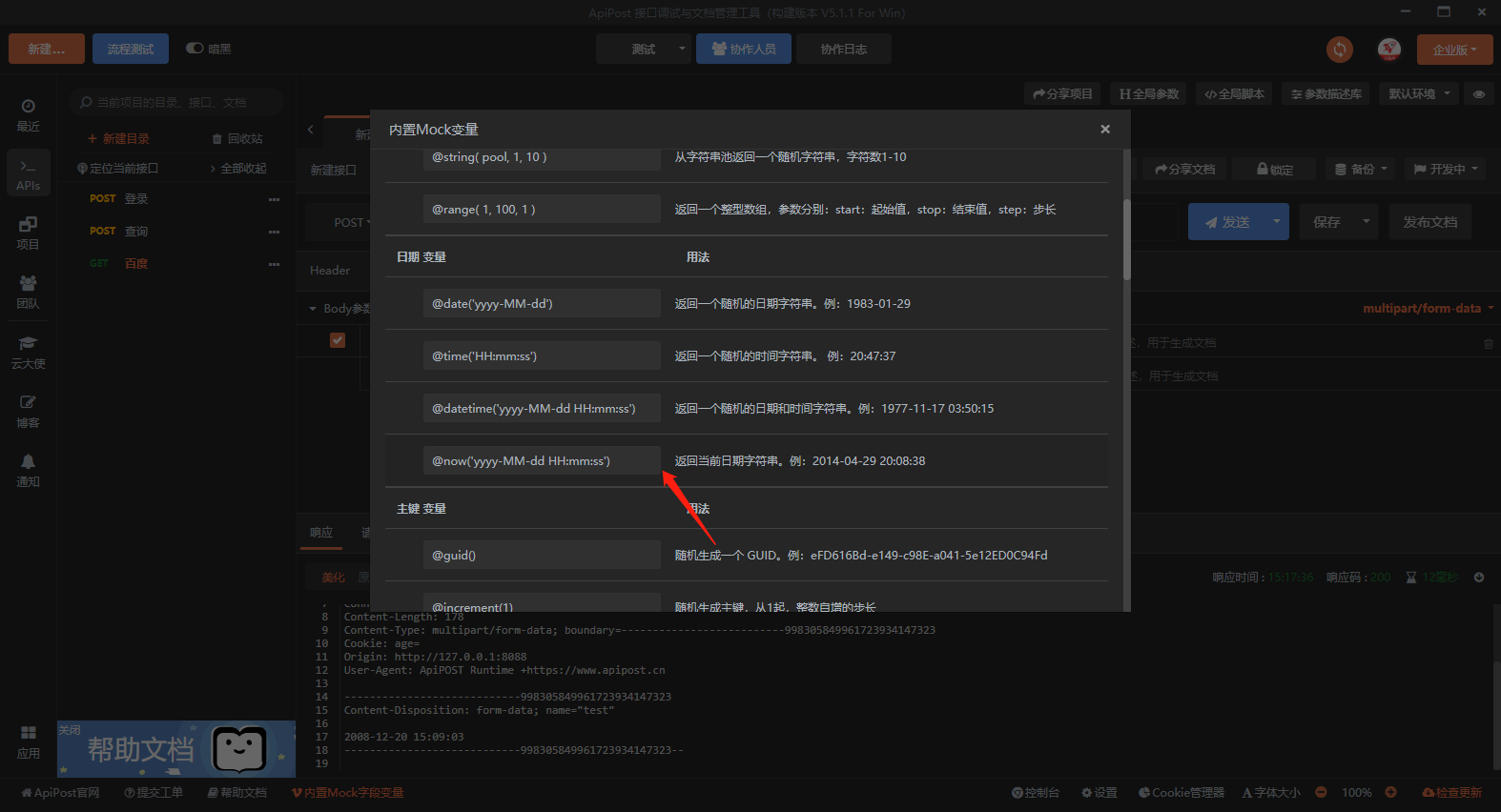The width and height of the screenshot is (1501, 812).
Task: Expand the send button dropdown arrow
Action: pos(1276,221)
